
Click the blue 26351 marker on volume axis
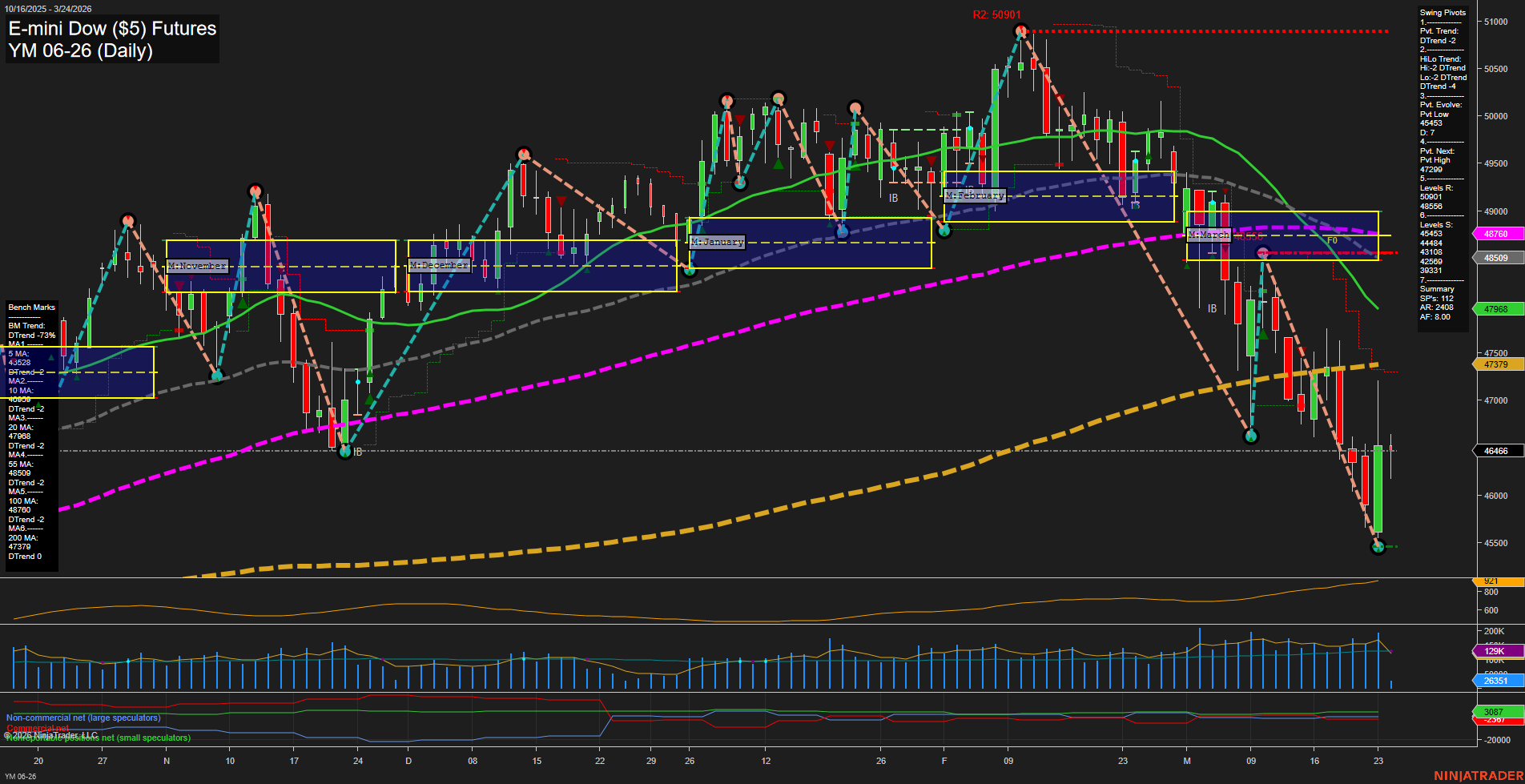pyautogui.click(x=1495, y=681)
